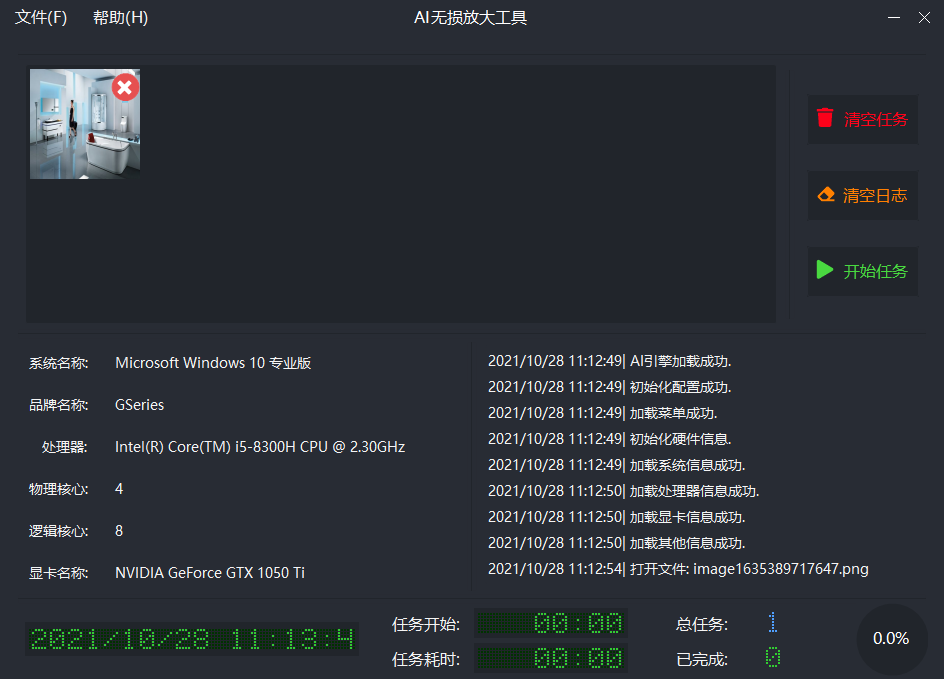The height and width of the screenshot is (679, 944).
Task: Click the 开始任务 button label
Action: tap(875, 271)
